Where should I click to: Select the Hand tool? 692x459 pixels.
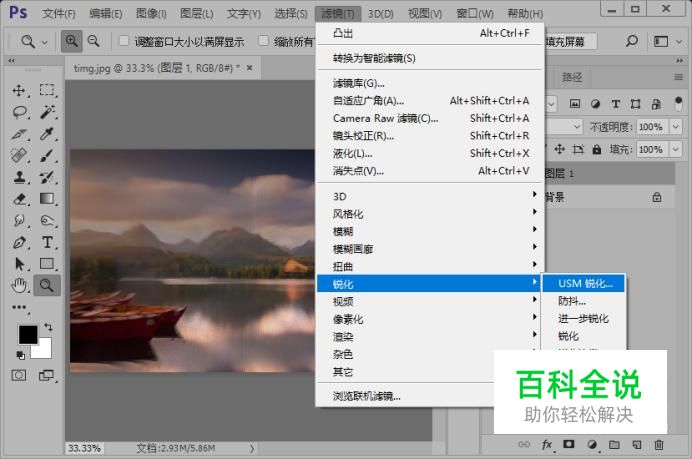(x=19, y=286)
